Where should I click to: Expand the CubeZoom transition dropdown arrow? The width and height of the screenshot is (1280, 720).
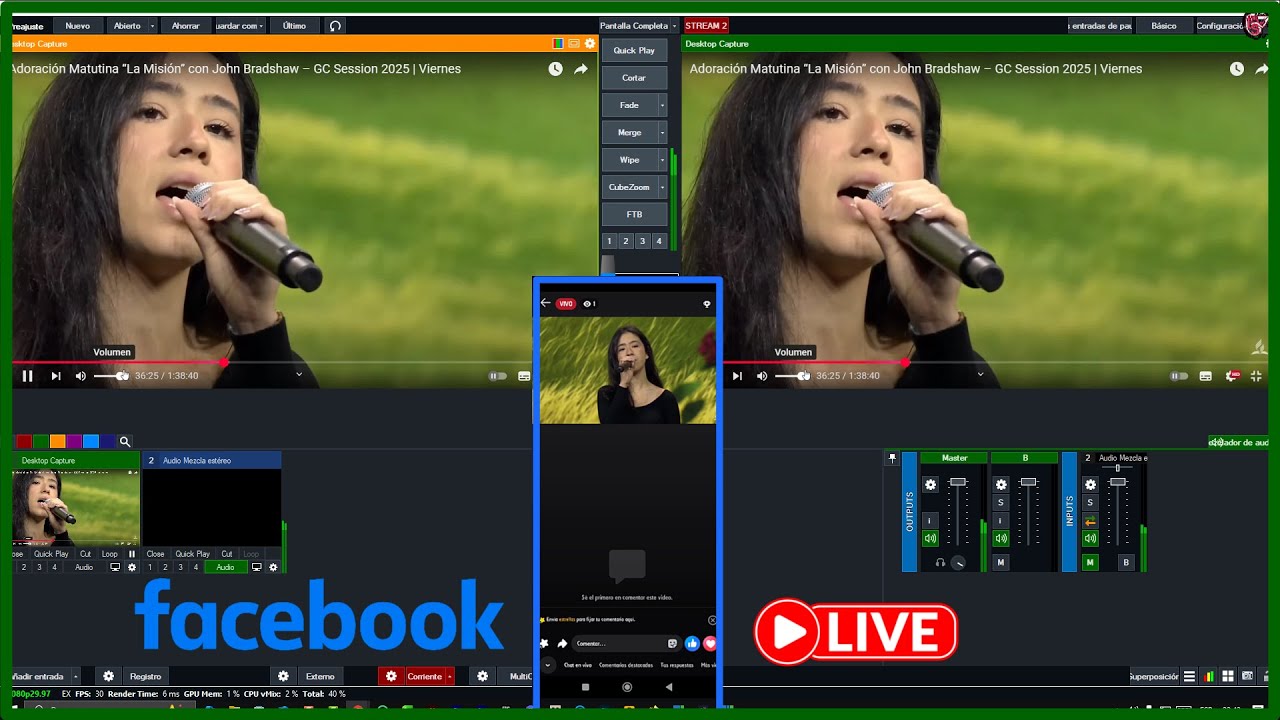click(x=662, y=187)
